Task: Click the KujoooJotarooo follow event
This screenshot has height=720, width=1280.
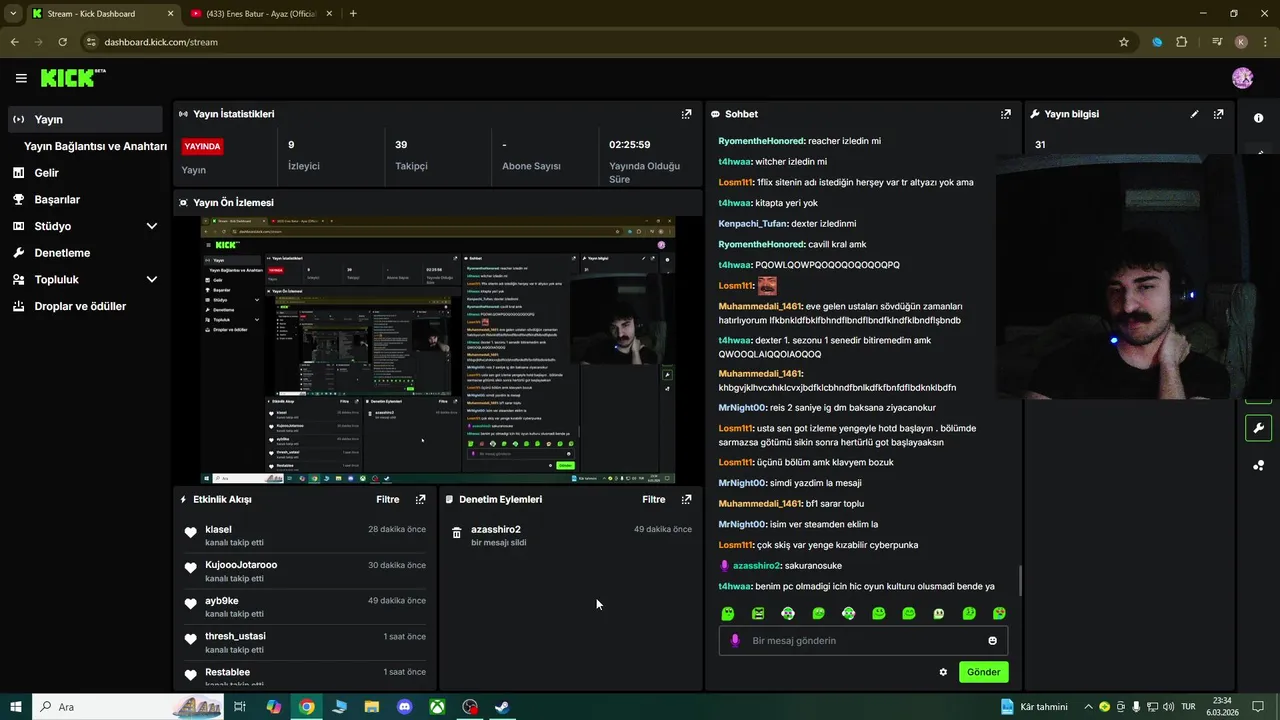Action: (x=305, y=571)
